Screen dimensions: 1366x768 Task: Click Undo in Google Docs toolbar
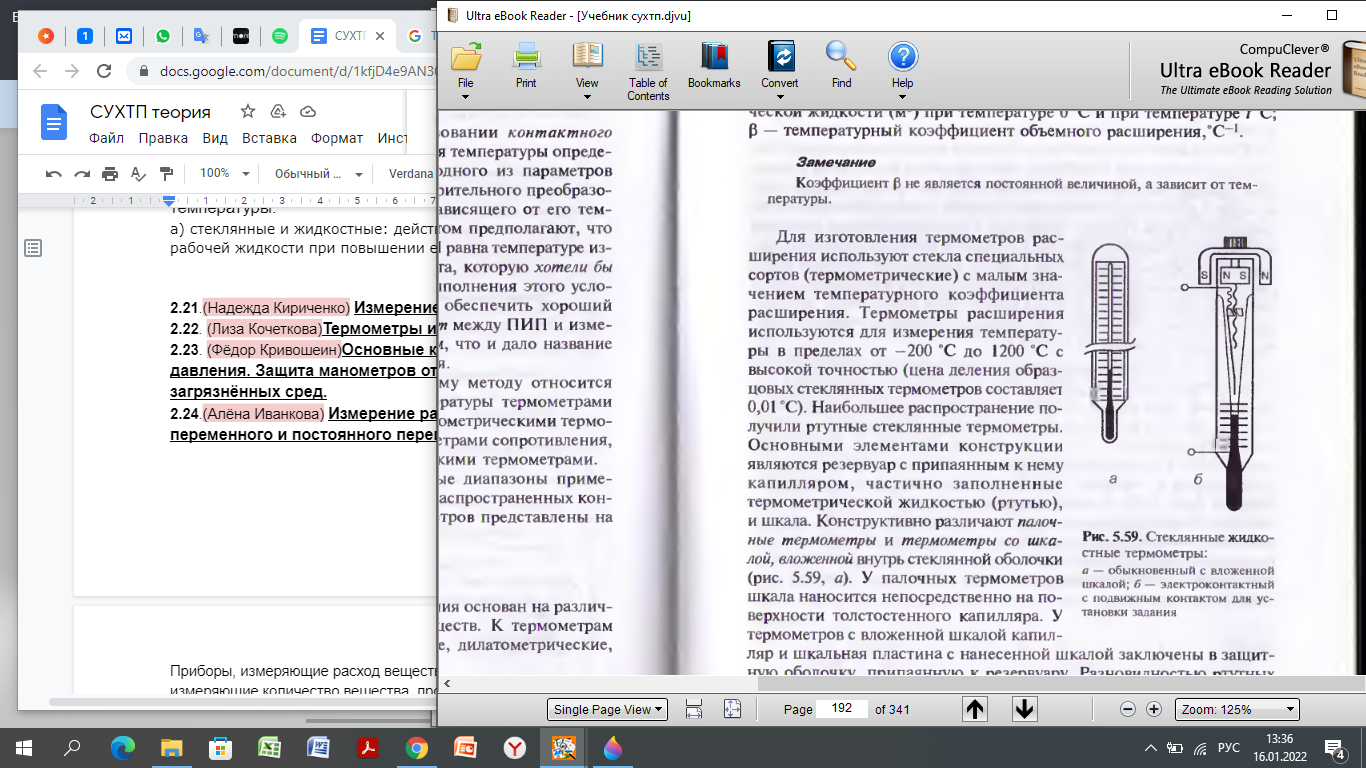click(54, 173)
